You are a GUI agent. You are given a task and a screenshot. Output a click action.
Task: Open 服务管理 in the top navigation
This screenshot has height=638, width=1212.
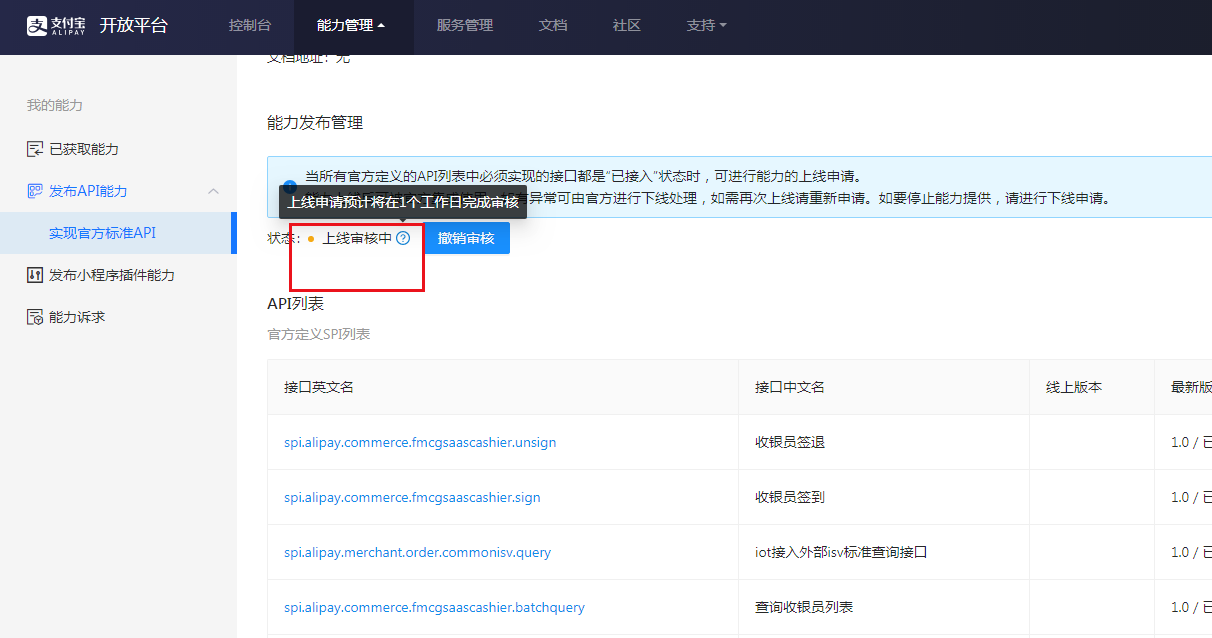(464, 26)
